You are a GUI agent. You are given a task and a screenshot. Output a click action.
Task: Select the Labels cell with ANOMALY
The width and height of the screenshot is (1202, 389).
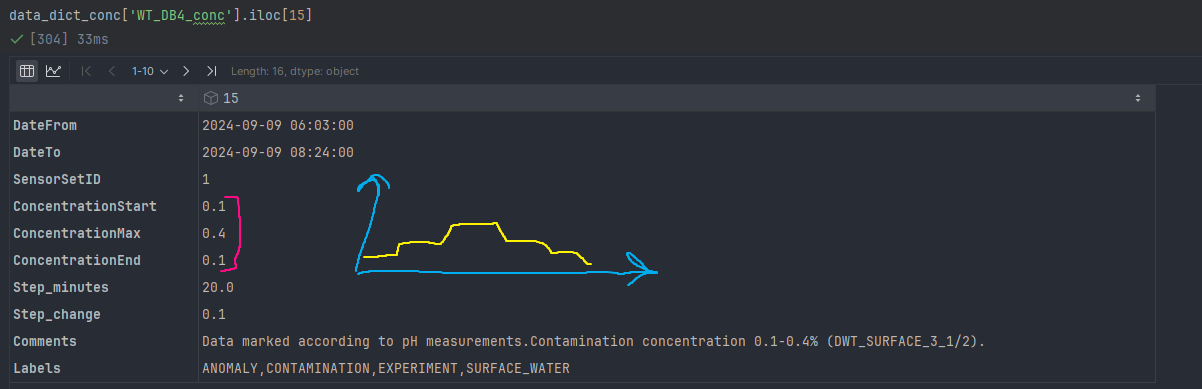(386, 368)
